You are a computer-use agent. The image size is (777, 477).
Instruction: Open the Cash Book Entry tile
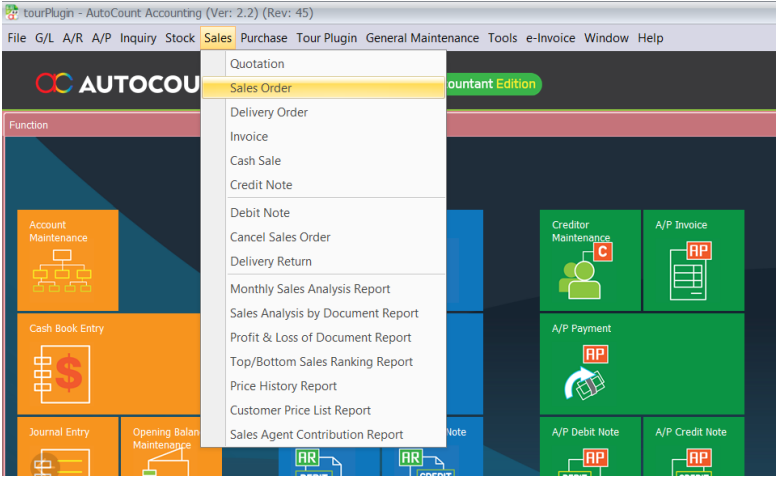click(109, 364)
